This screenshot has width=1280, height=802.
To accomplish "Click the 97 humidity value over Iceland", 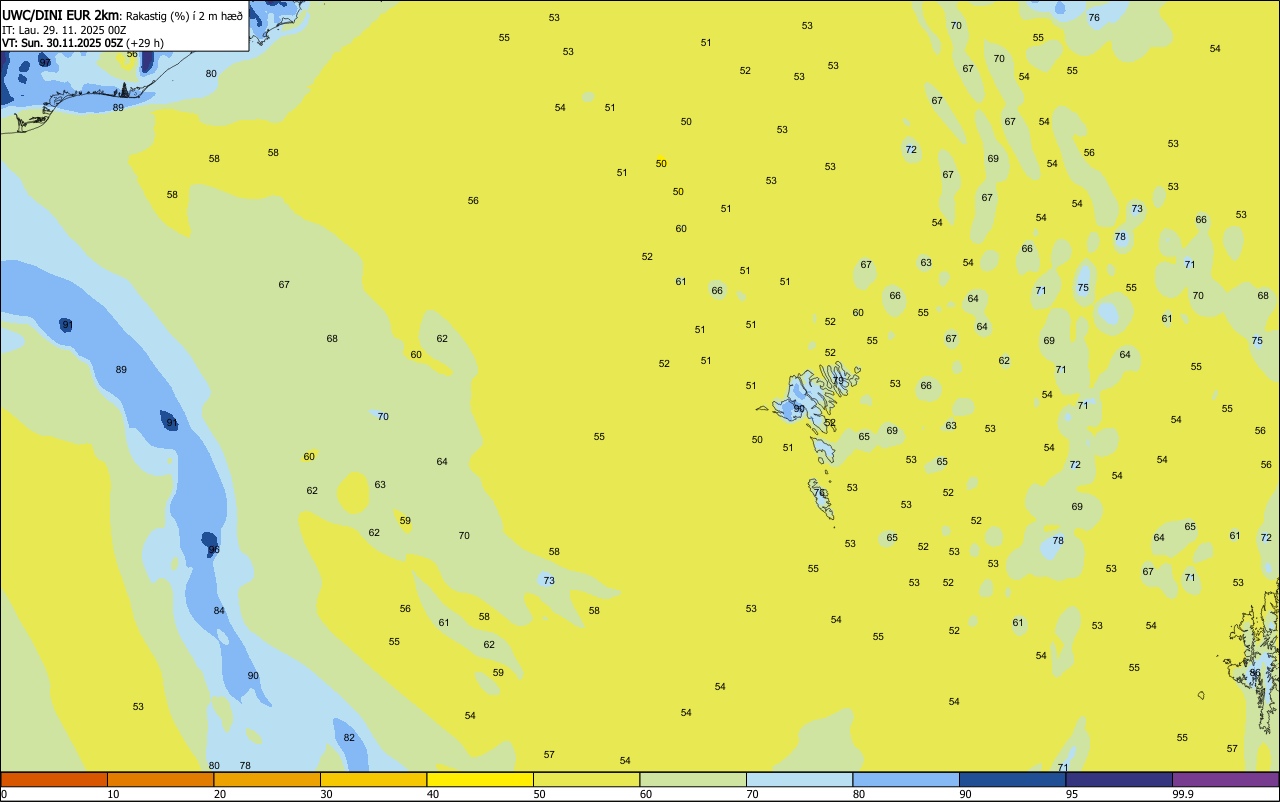I will coord(45,62).
